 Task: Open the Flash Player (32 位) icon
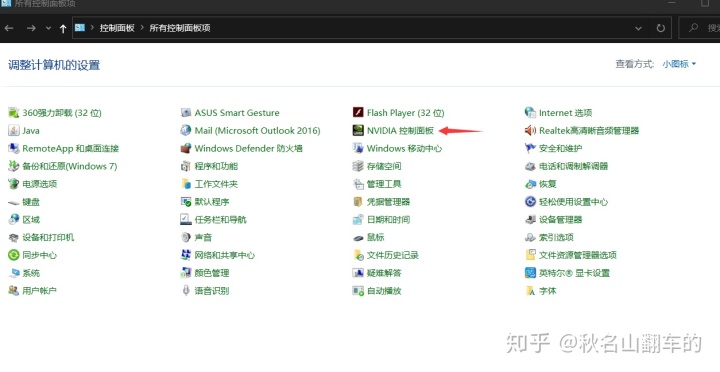coord(358,113)
